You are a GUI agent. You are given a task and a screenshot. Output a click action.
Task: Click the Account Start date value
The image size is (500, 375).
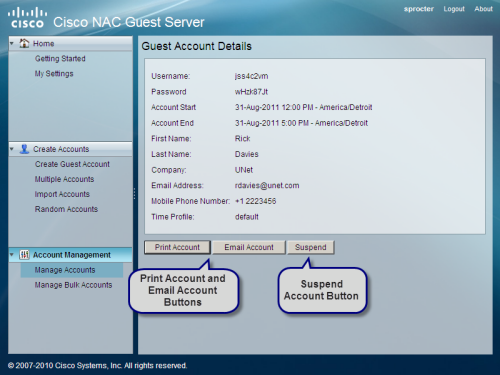(304, 107)
